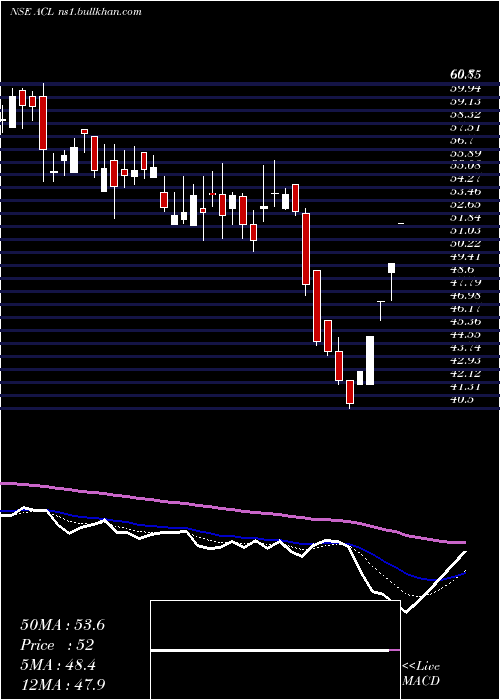Screen dimensions: 500x700
Task: Click the 60.55 top price label
Action: 465,74
